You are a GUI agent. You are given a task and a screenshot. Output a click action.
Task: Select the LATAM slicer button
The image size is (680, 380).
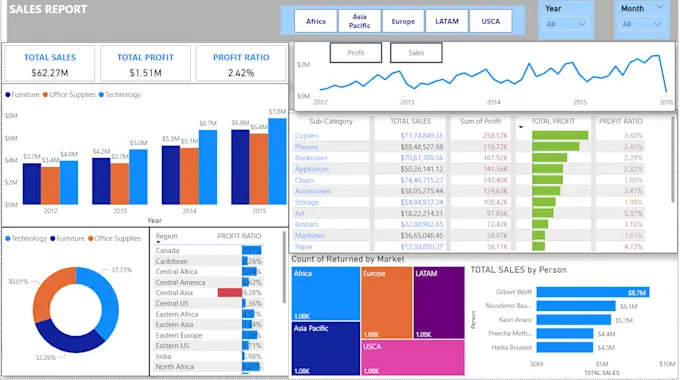[x=447, y=21]
